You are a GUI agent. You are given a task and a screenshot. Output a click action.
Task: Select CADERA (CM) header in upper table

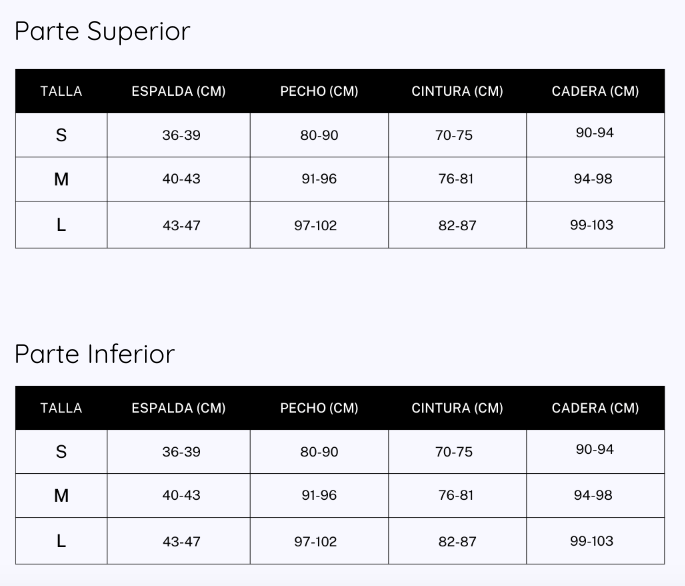pos(595,91)
